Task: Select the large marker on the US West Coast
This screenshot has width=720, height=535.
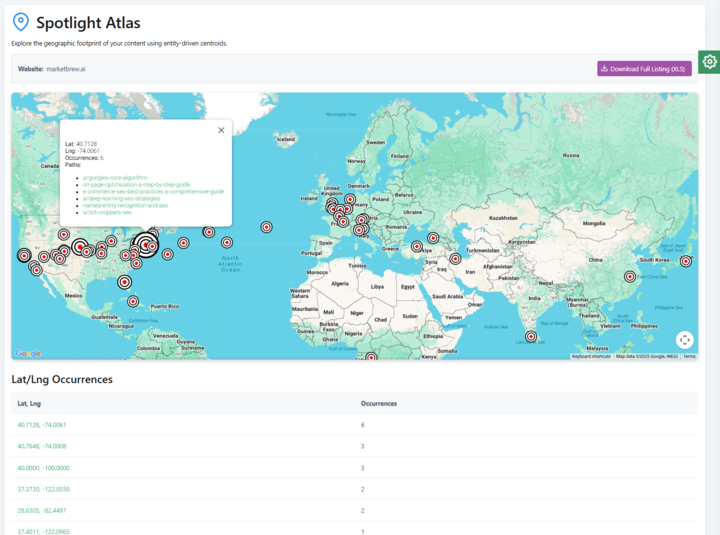Action: point(24,255)
